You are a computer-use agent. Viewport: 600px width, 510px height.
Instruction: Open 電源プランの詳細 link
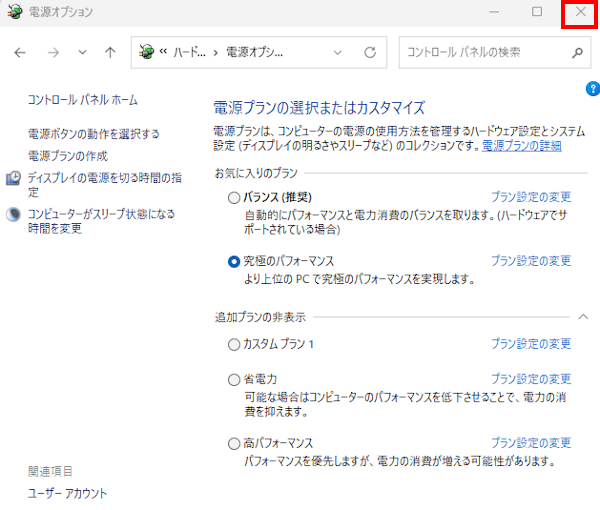tap(521, 146)
